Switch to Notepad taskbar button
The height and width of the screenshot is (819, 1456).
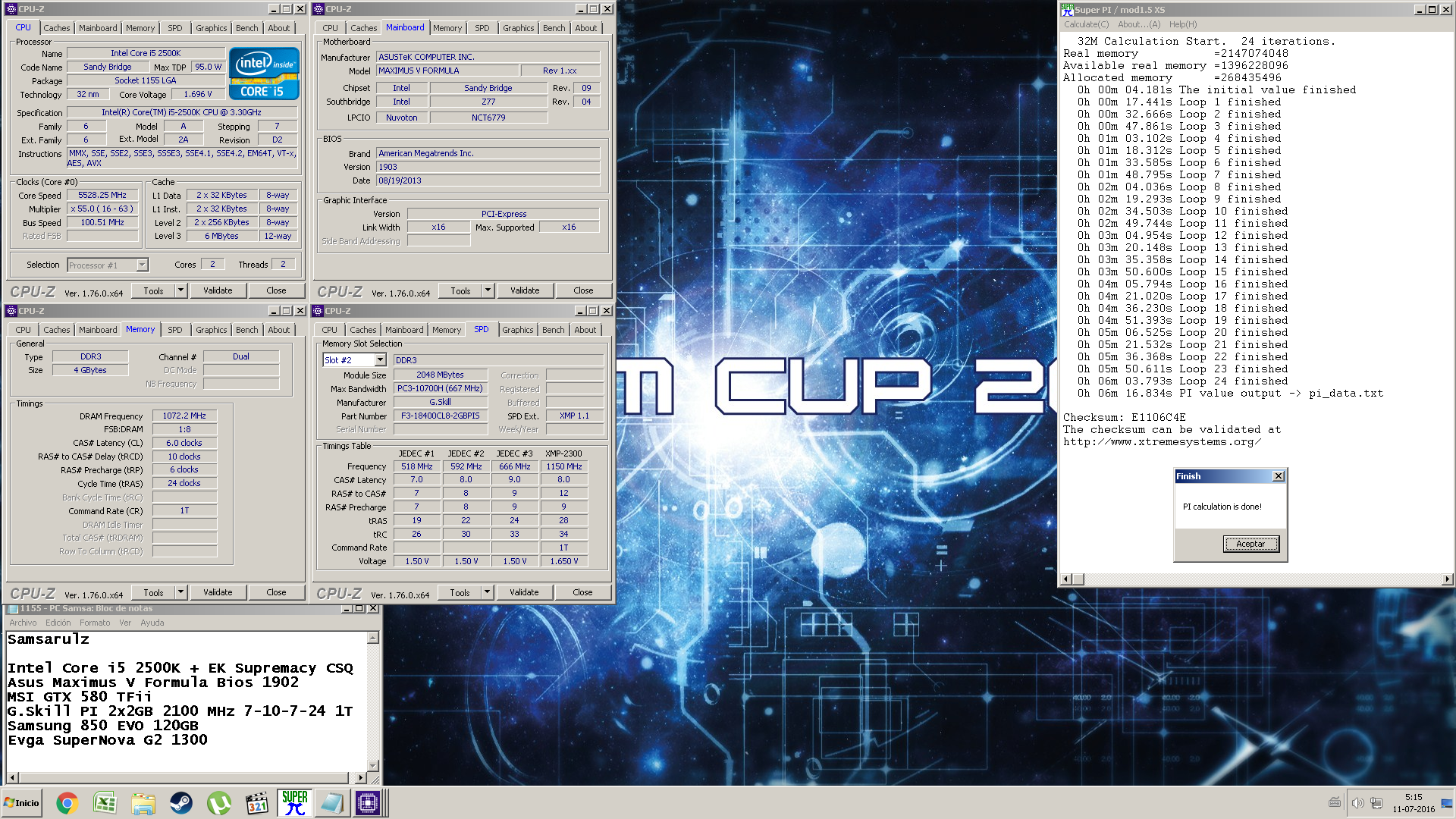click(x=331, y=803)
